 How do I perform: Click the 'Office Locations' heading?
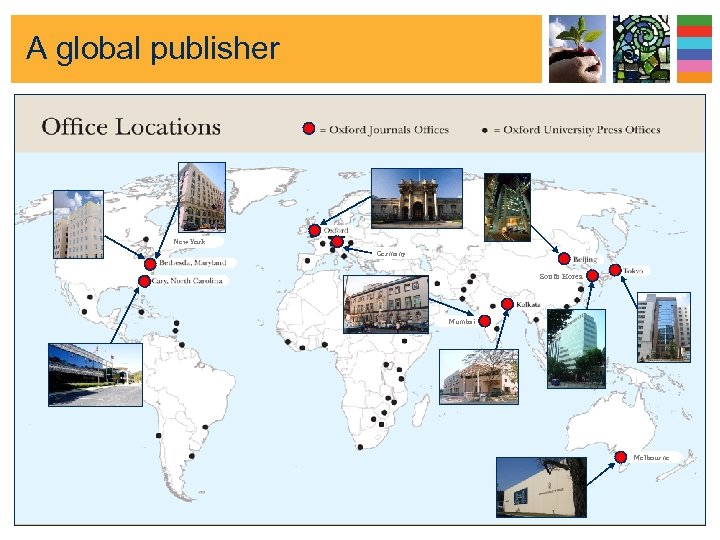[131, 126]
